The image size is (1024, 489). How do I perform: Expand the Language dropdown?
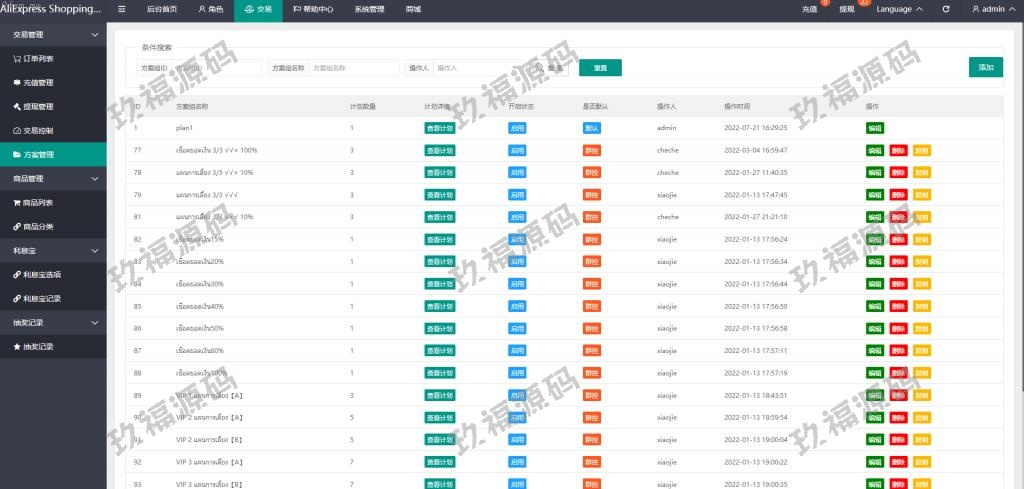pyautogui.click(x=898, y=9)
